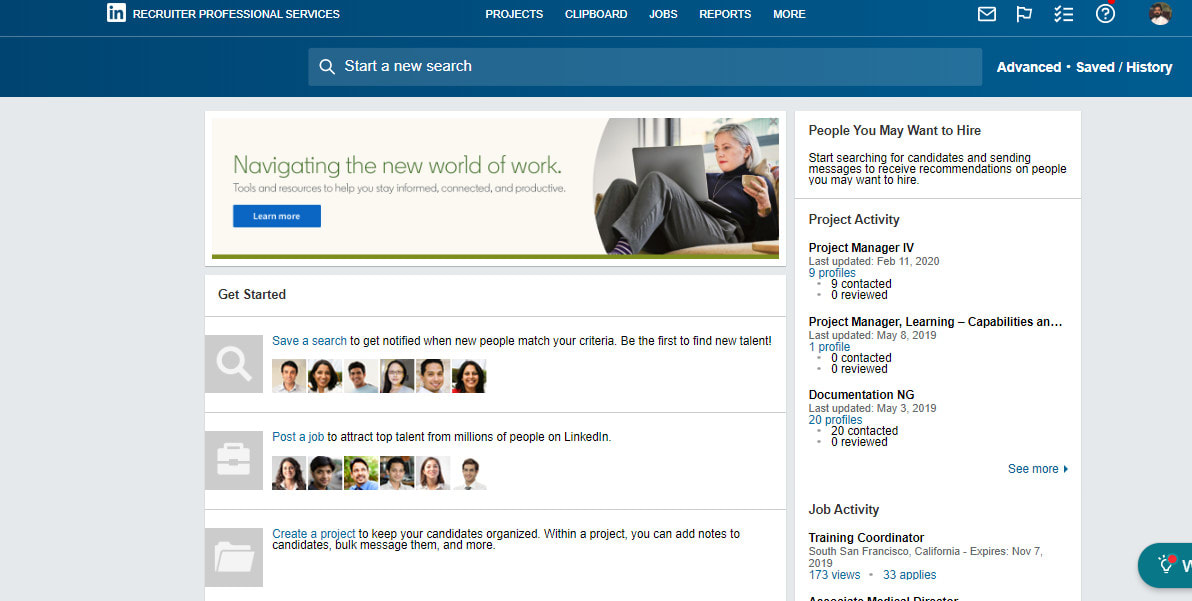Click the Create a project link
This screenshot has width=1192, height=601.
[x=314, y=534]
